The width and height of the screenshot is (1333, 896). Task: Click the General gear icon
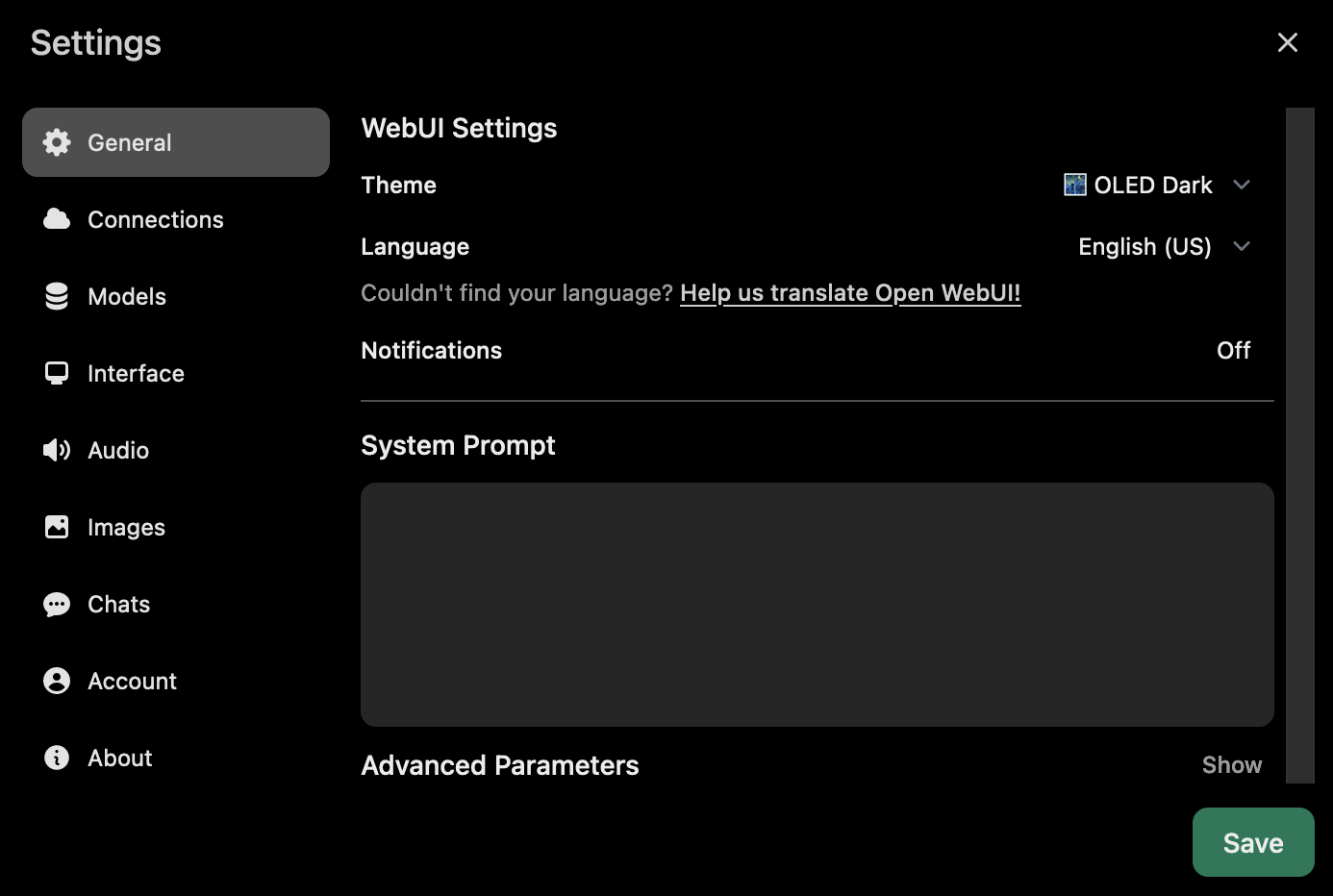[x=57, y=142]
